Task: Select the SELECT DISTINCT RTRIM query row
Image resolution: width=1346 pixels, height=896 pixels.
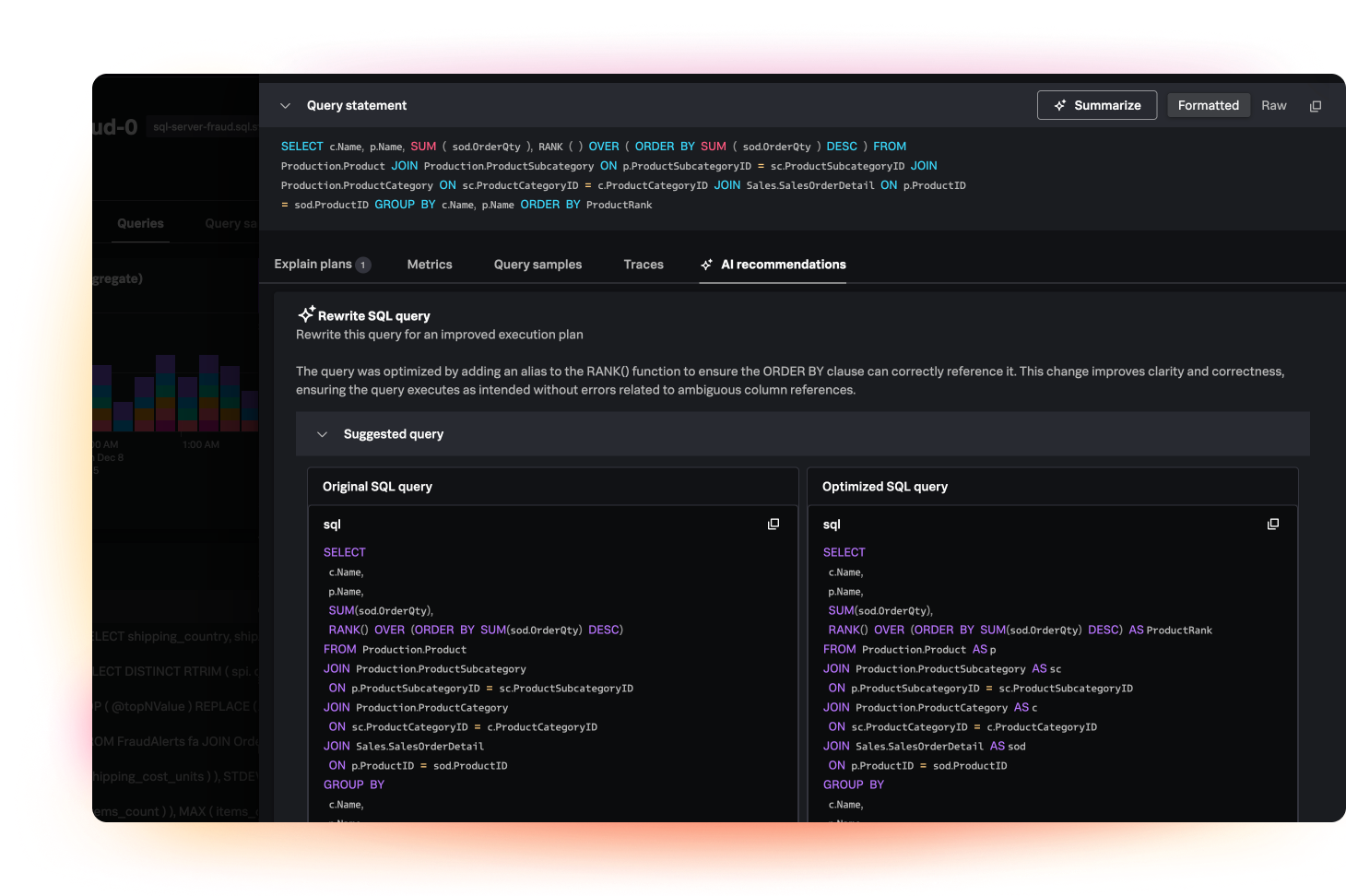Action: point(177,671)
